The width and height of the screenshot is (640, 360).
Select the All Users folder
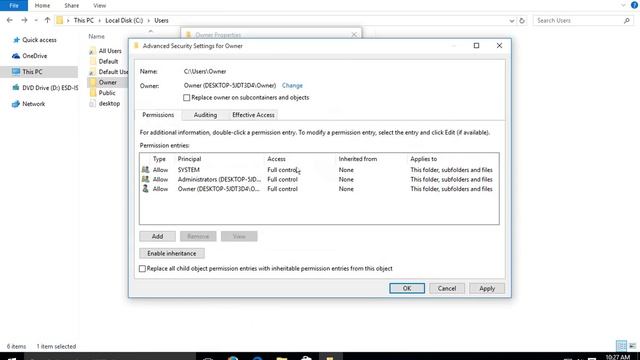tap(110, 51)
